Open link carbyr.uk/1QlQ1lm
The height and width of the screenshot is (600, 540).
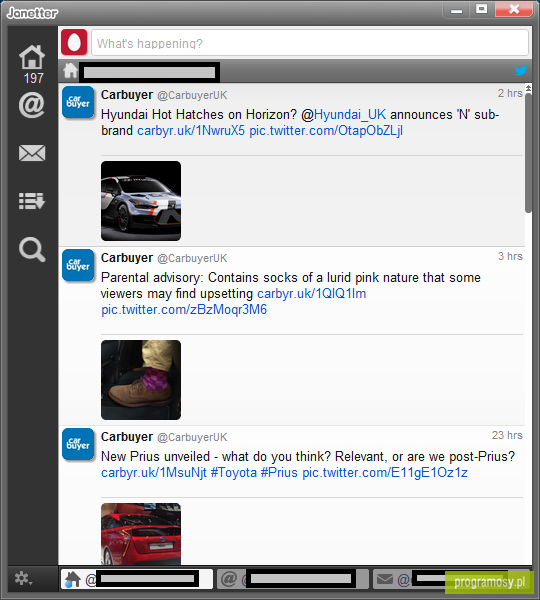[x=312, y=294]
